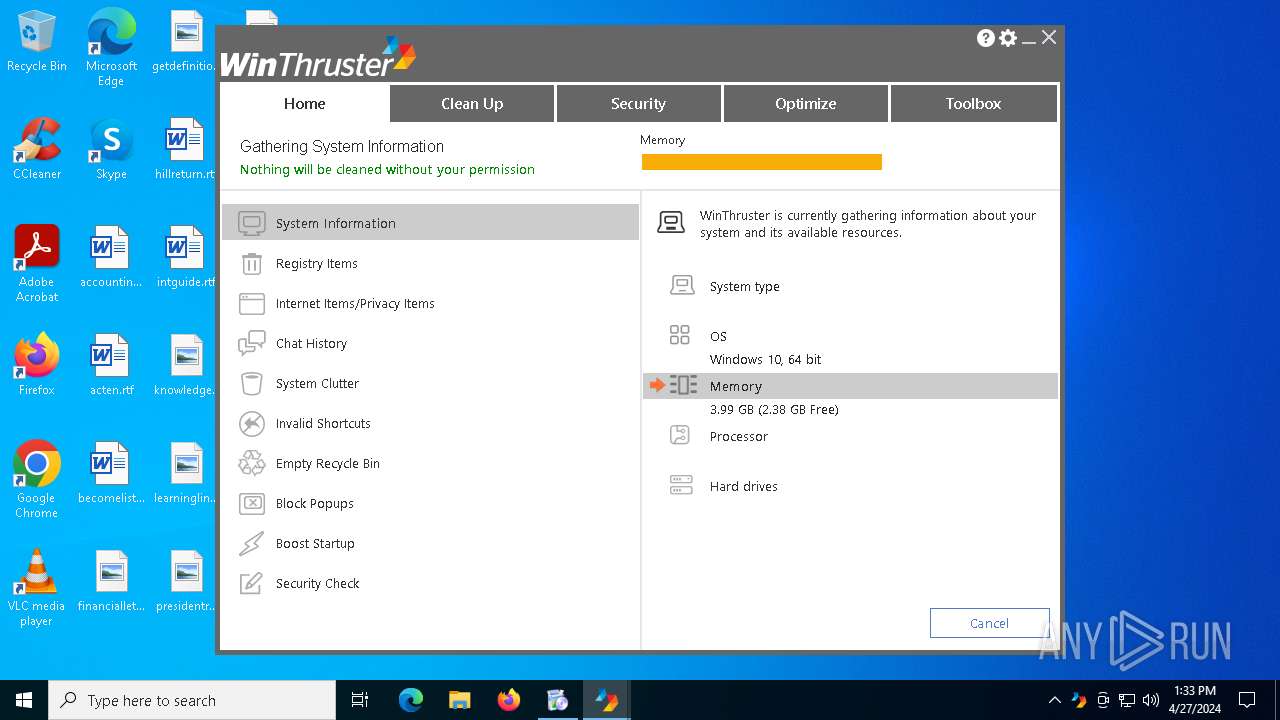Select Invalid Shortcuts in the list
Viewport: 1280px width, 720px height.
pos(430,423)
